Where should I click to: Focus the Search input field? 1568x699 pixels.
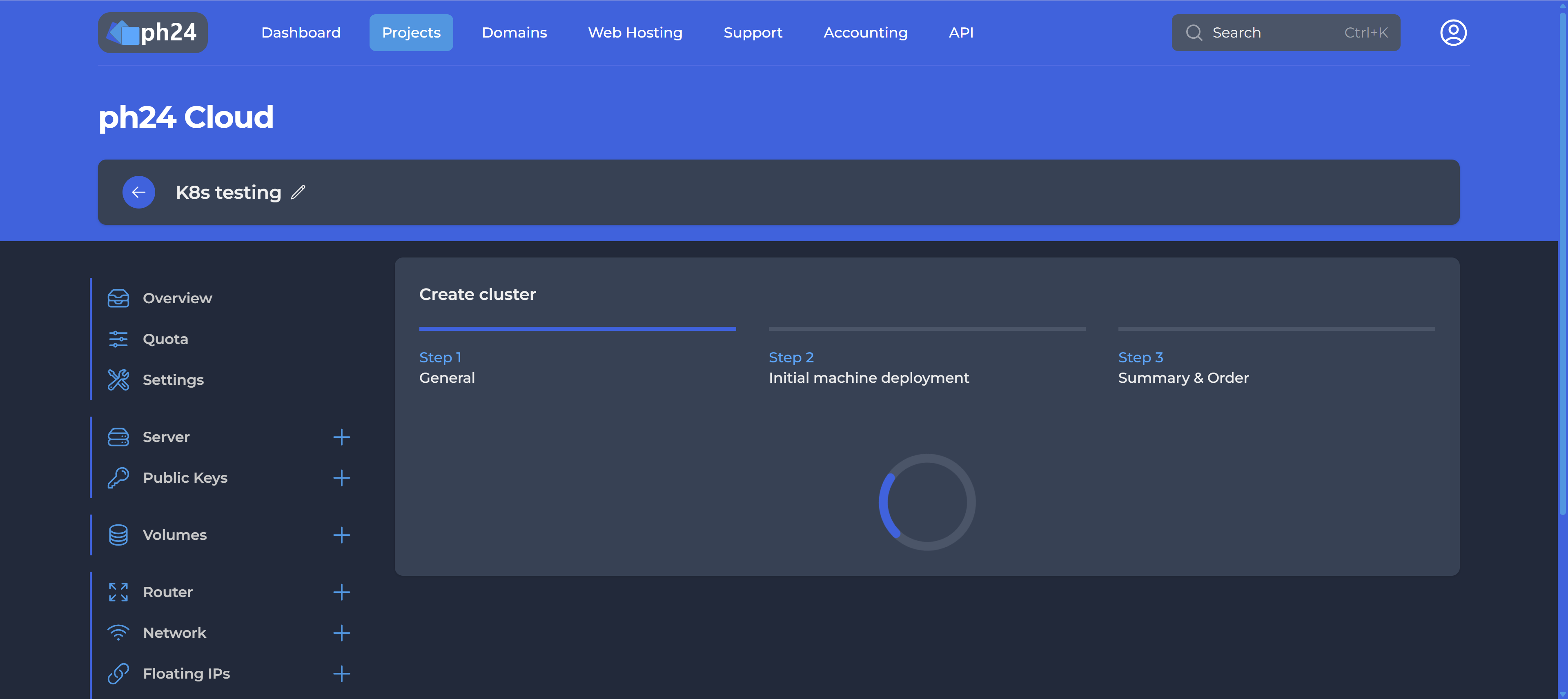coord(1285,32)
